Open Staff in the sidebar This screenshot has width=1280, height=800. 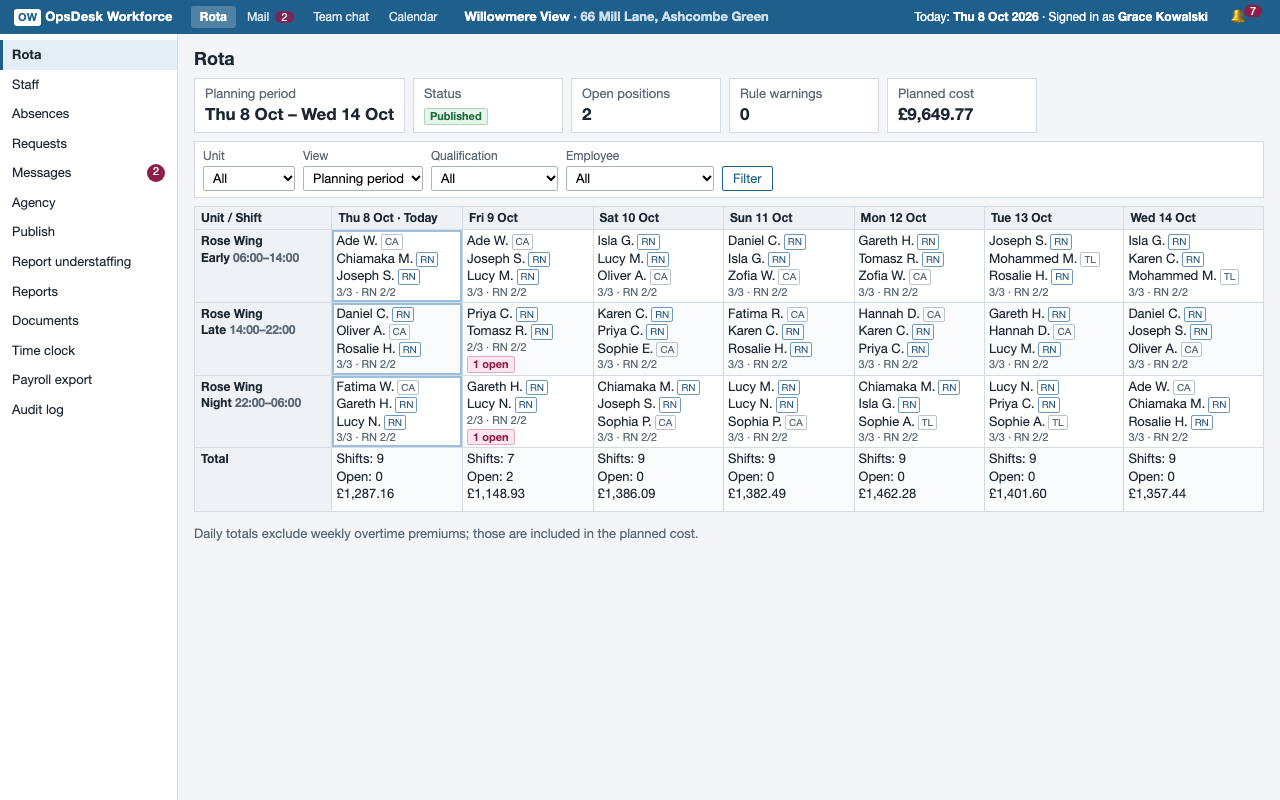[x=89, y=85]
